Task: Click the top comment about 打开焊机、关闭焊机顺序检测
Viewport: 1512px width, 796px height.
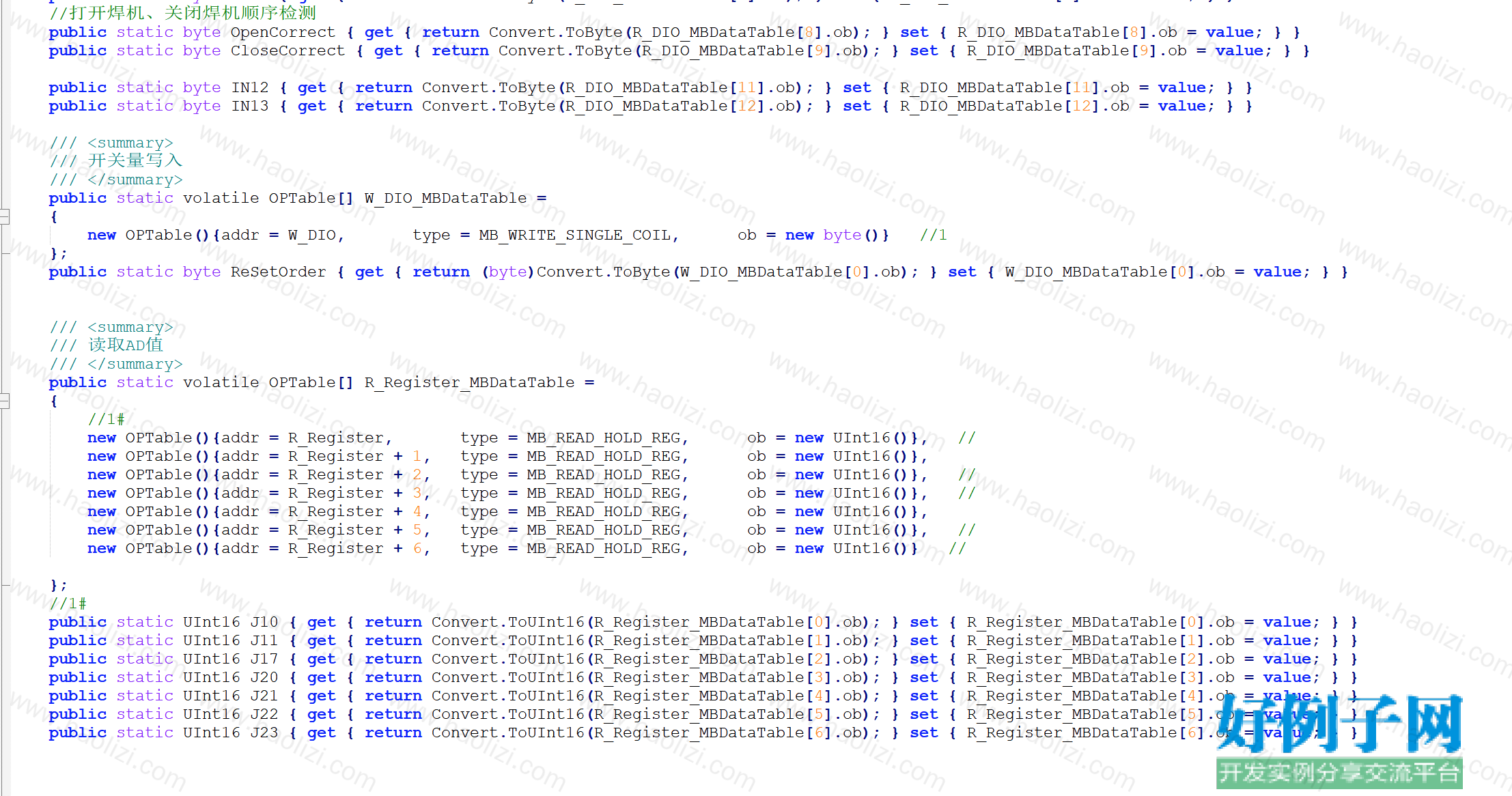Action: [182, 12]
